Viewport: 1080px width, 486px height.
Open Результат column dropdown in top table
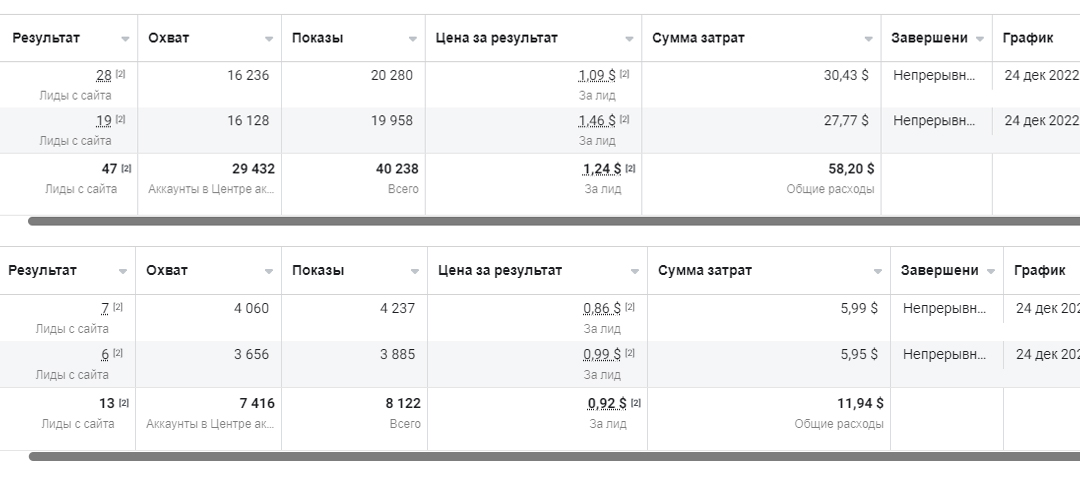[x=125, y=39]
